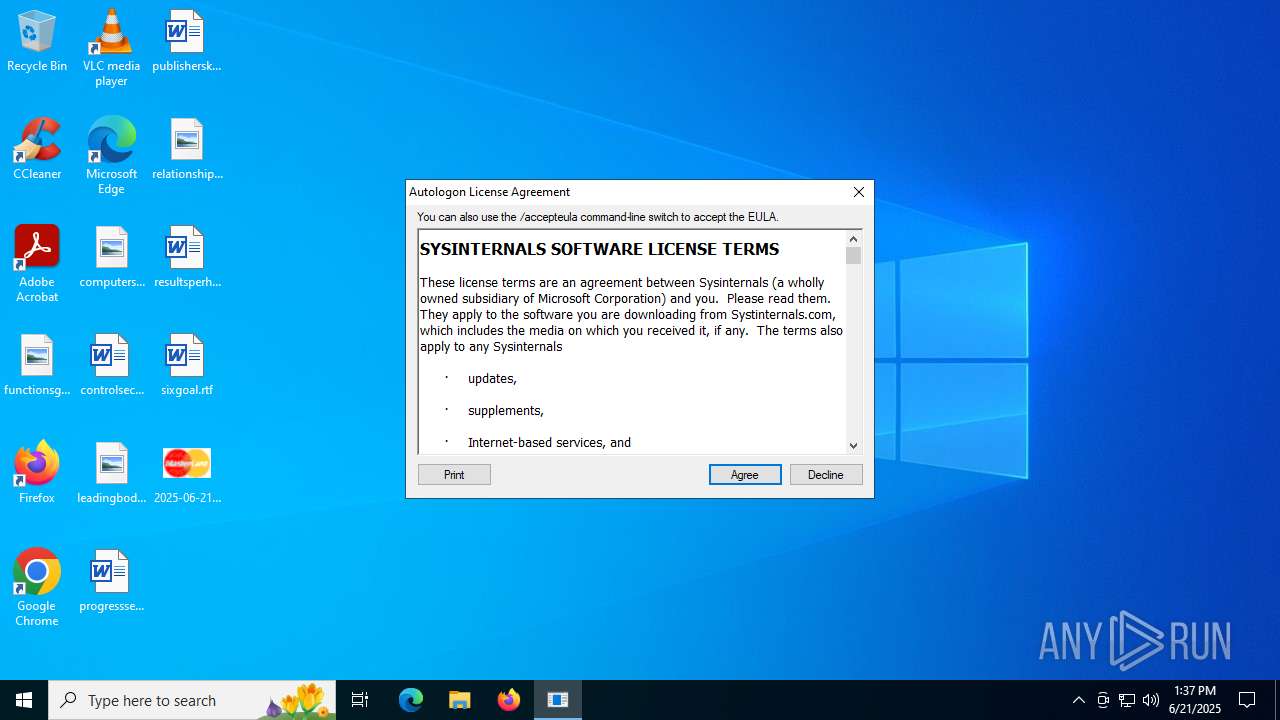Click the license text scroll-up arrow
Image resolution: width=1280 pixels, height=720 pixels.
pos(853,238)
